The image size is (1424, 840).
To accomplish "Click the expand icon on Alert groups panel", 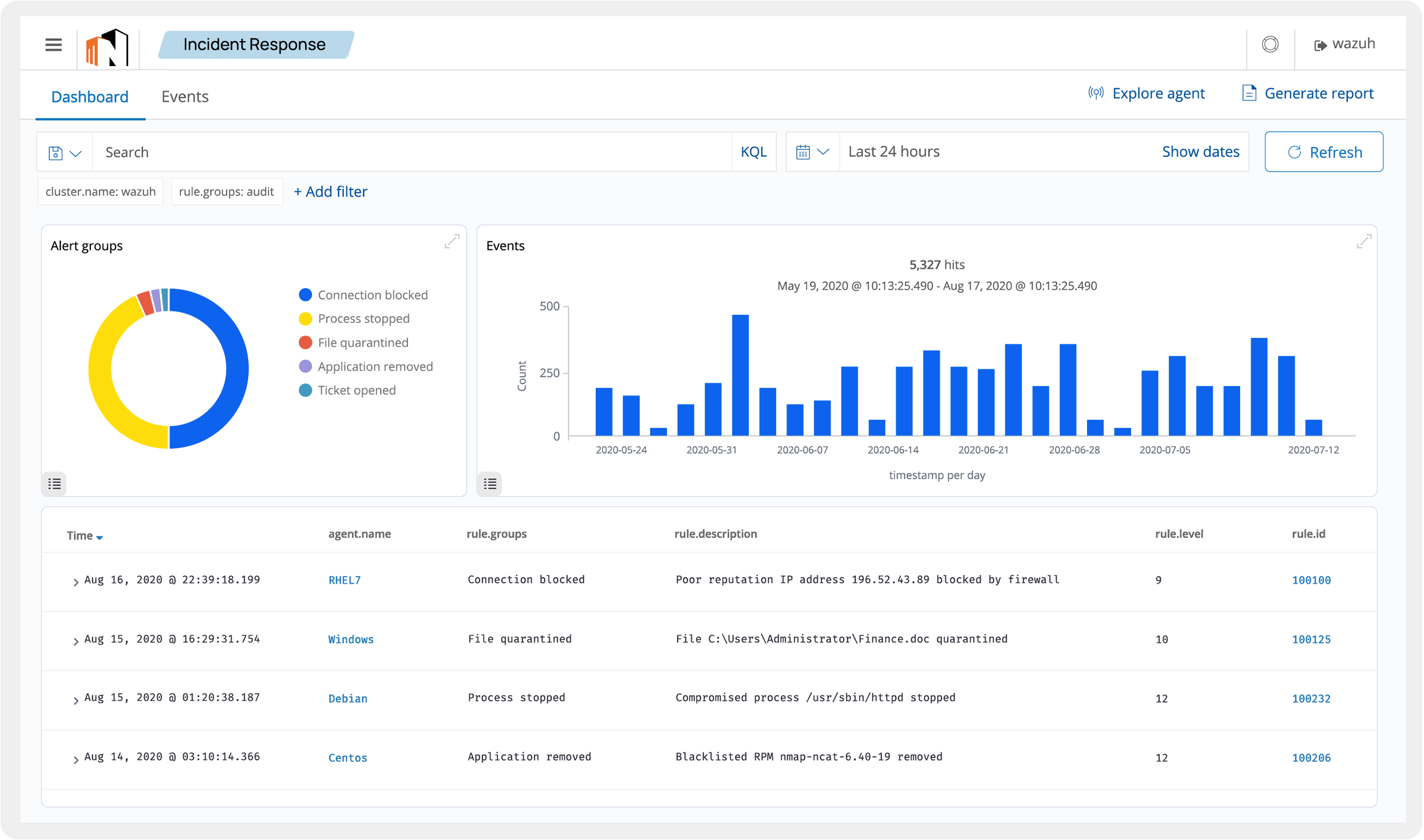I will point(452,241).
